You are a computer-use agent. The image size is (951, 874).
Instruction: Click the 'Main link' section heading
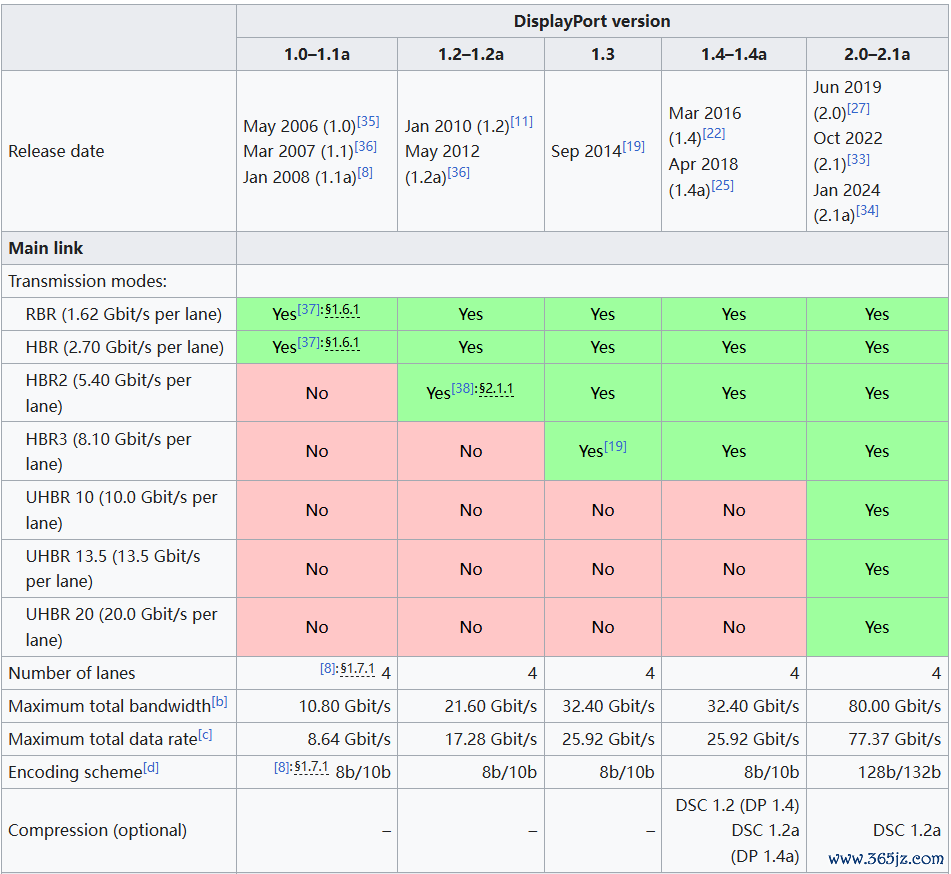pyautogui.click(x=46, y=248)
